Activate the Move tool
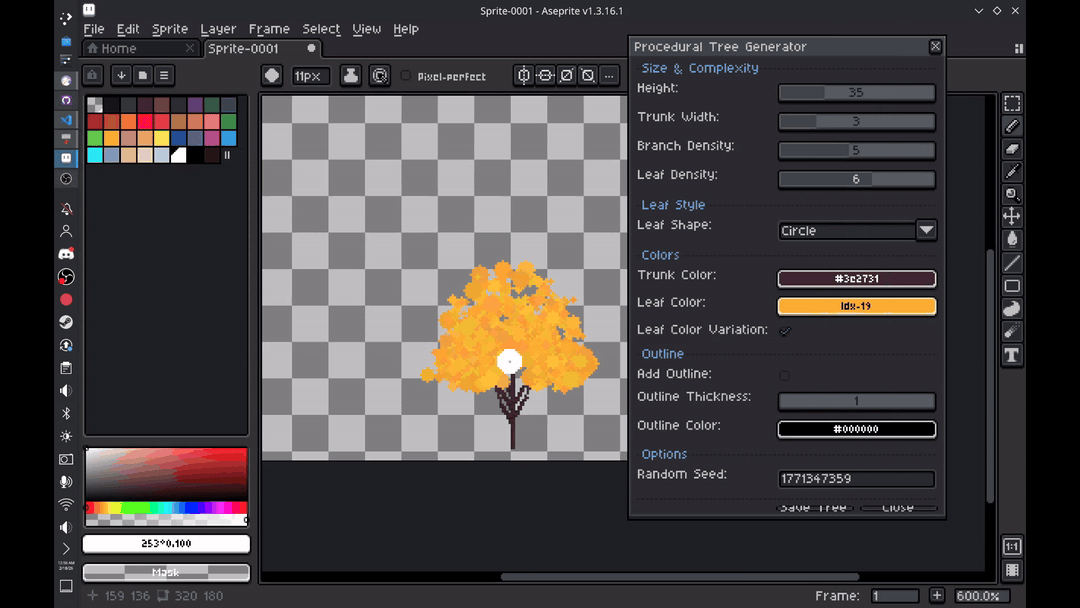This screenshot has height=608, width=1080. click(x=1012, y=217)
